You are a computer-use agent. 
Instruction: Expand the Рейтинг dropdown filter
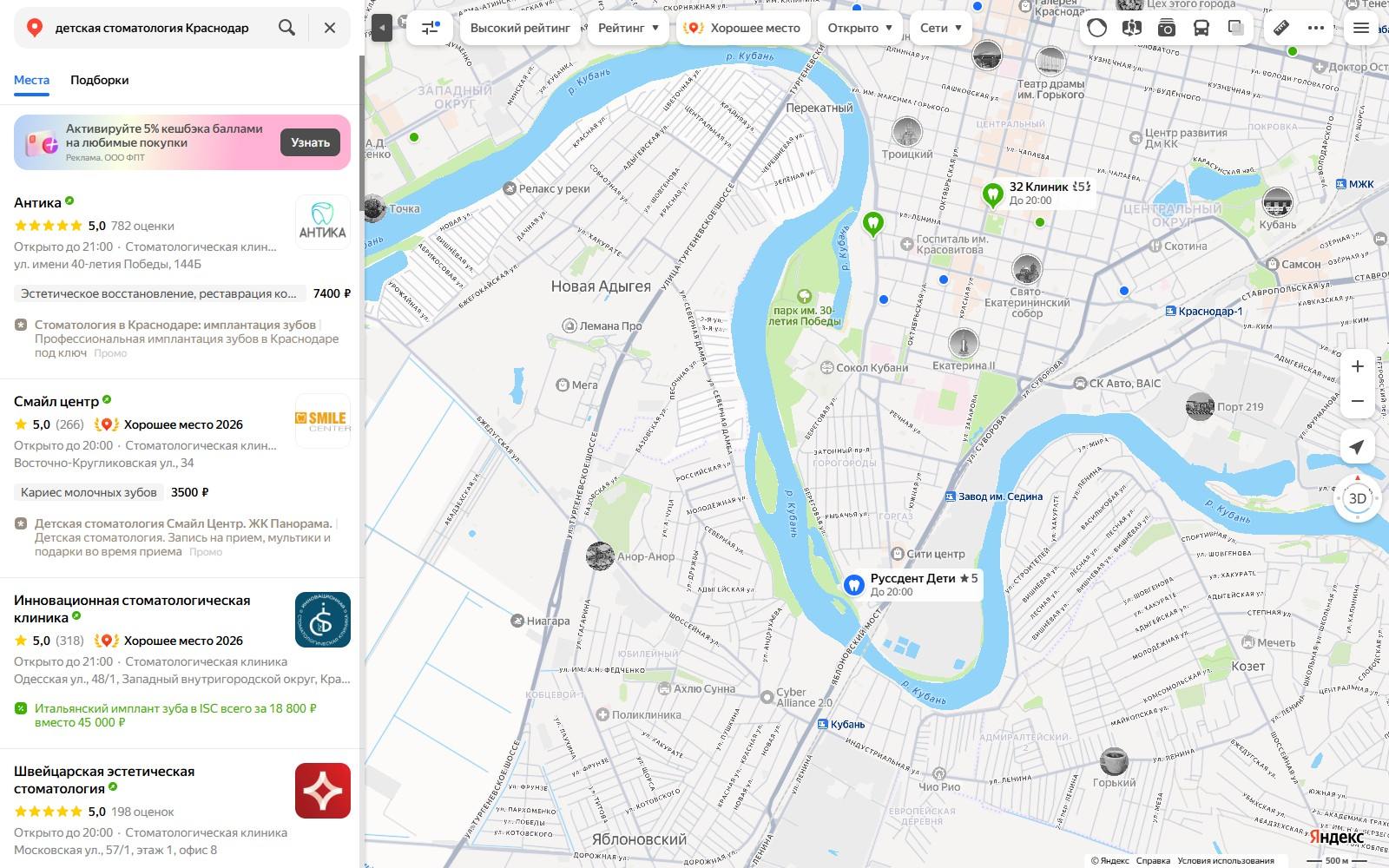click(629, 28)
